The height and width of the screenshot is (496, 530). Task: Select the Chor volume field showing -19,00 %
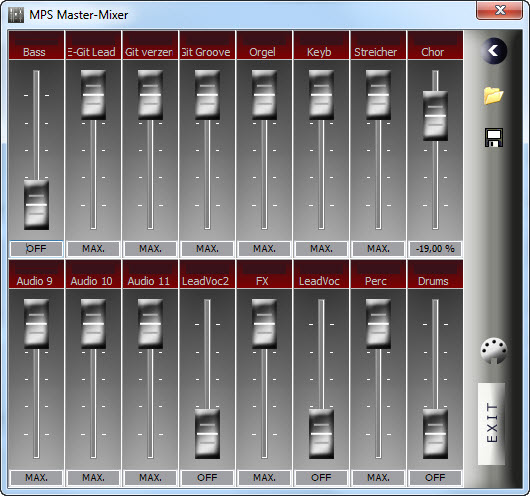435,249
